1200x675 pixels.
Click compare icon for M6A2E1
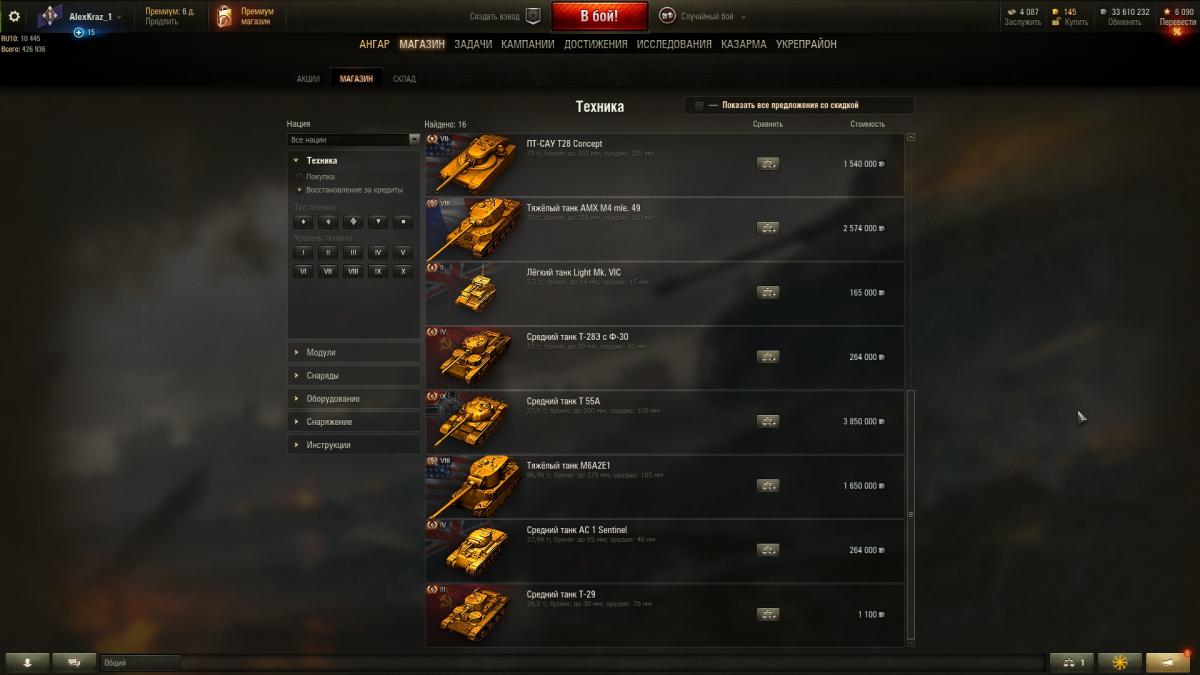point(768,486)
